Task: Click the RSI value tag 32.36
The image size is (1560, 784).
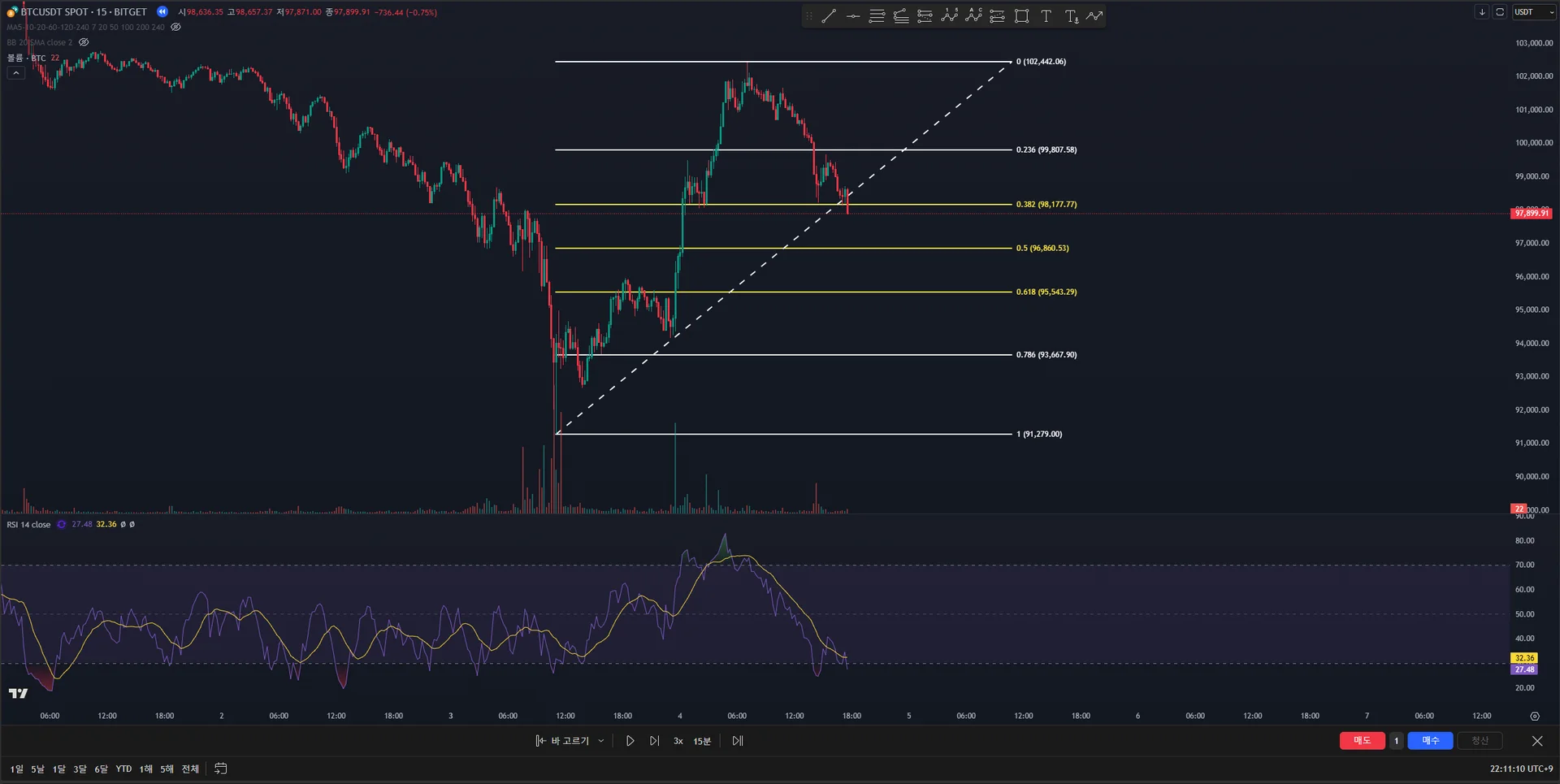Action: [1524, 658]
